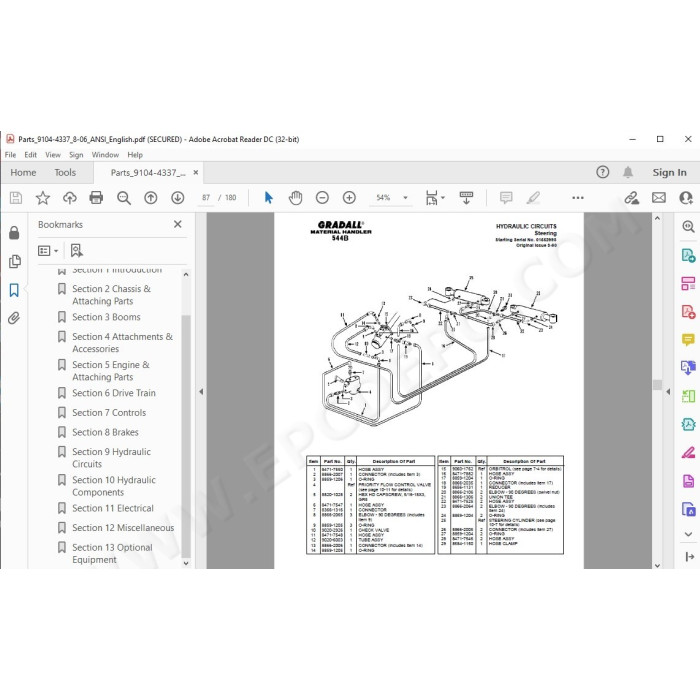Share a link to the file
Viewport: 700px width, 700px height.
tap(631, 197)
